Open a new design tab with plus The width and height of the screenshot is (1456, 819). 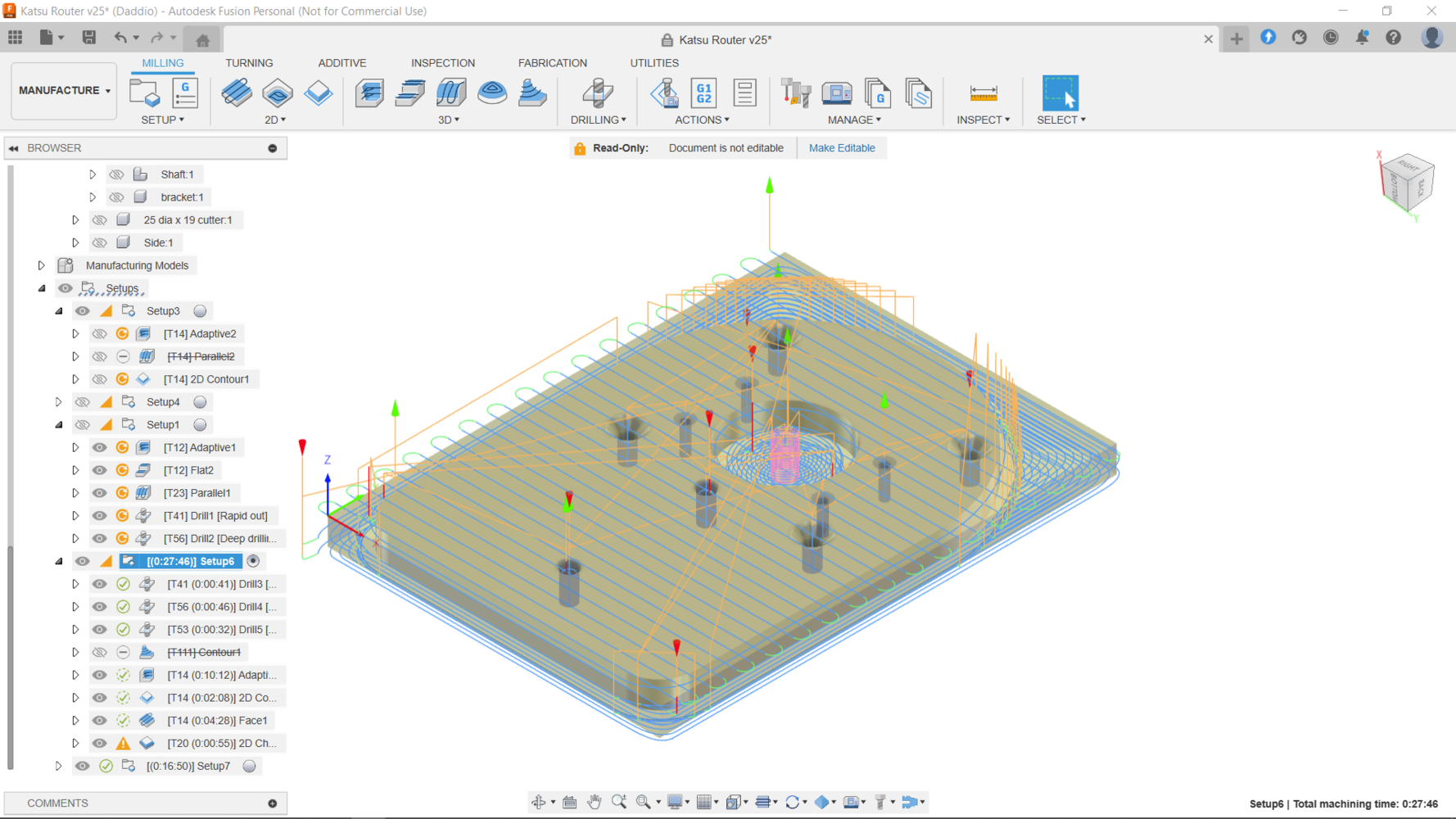pyautogui.click(x=1237, y=38)
